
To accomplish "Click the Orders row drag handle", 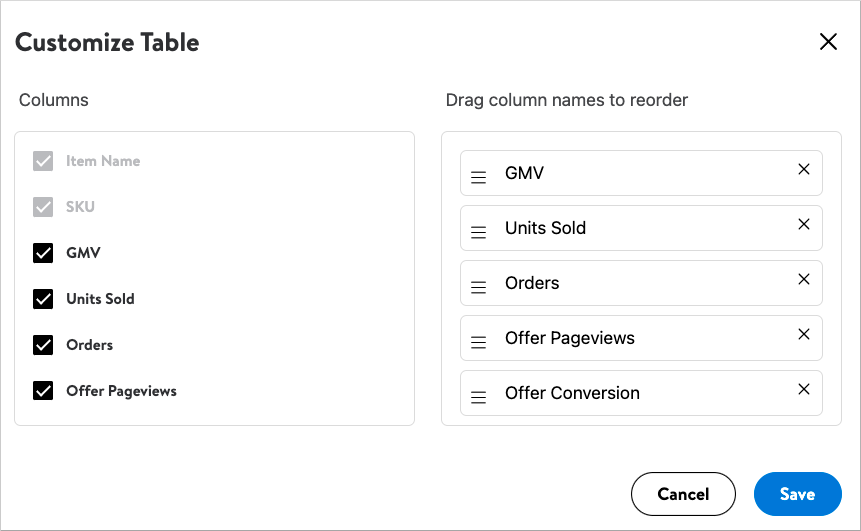I will coord(478,287).
